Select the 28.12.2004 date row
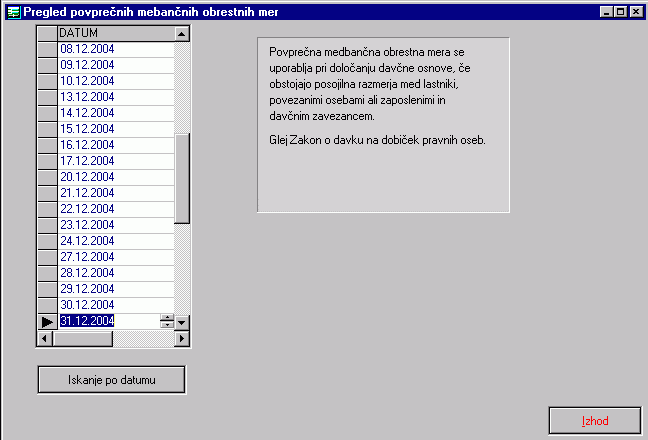 pyautogui.click(x=116, y=273)
